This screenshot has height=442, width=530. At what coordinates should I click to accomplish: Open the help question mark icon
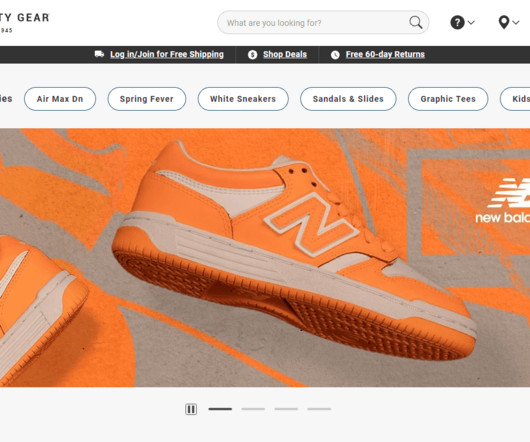457,23
